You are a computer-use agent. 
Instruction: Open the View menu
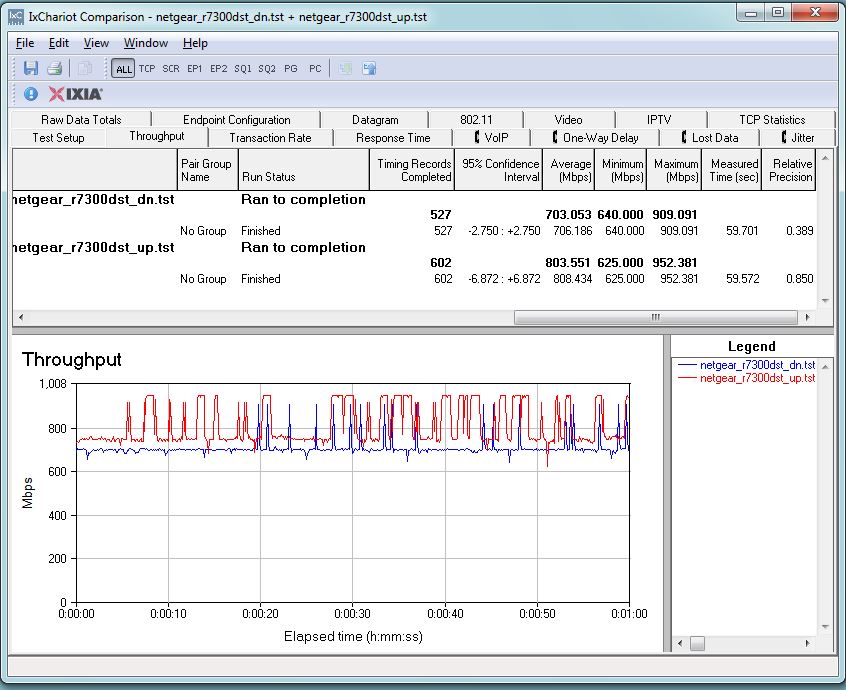[x=96, y=43]
